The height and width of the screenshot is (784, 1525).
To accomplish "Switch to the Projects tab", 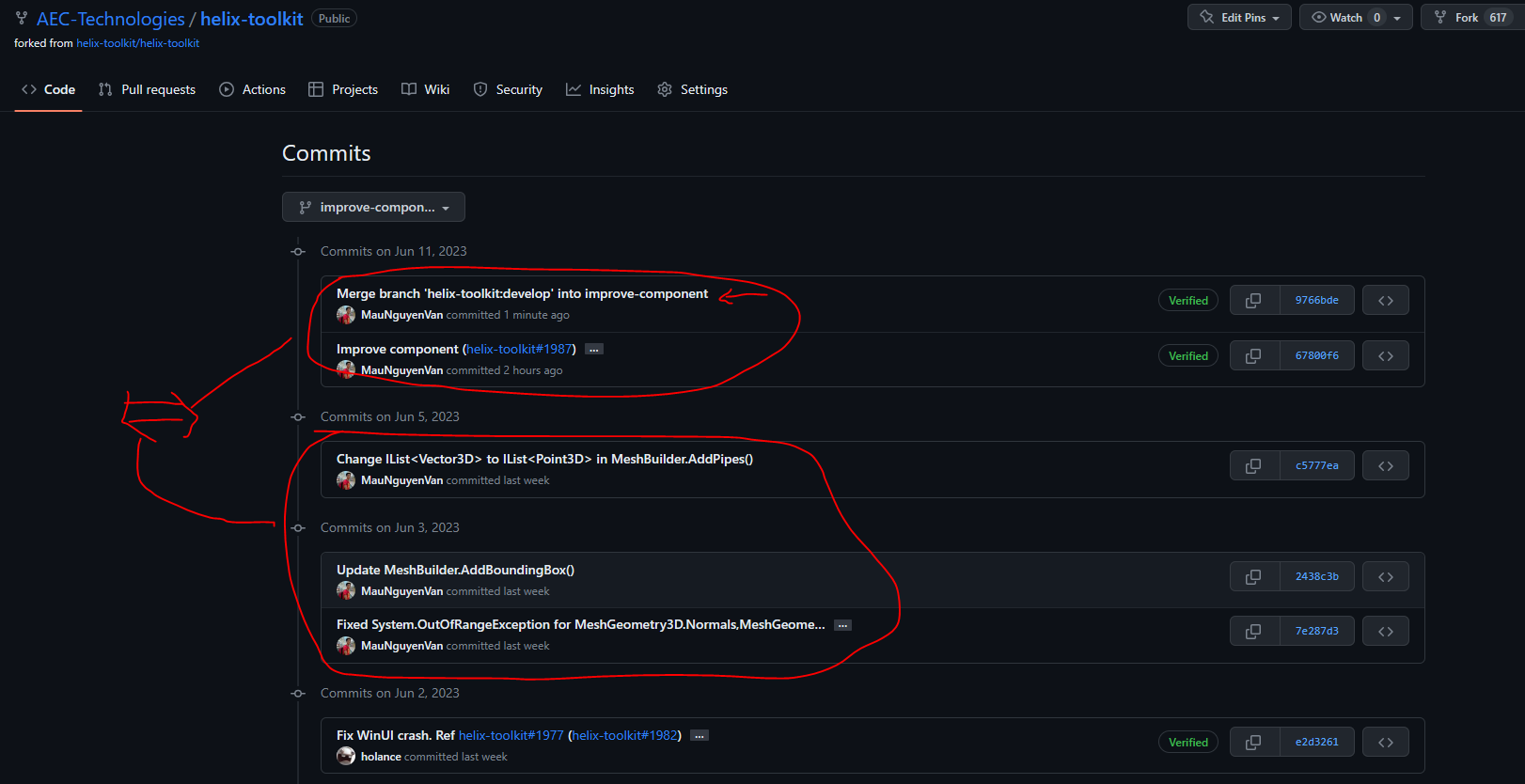I will point(343,89).
